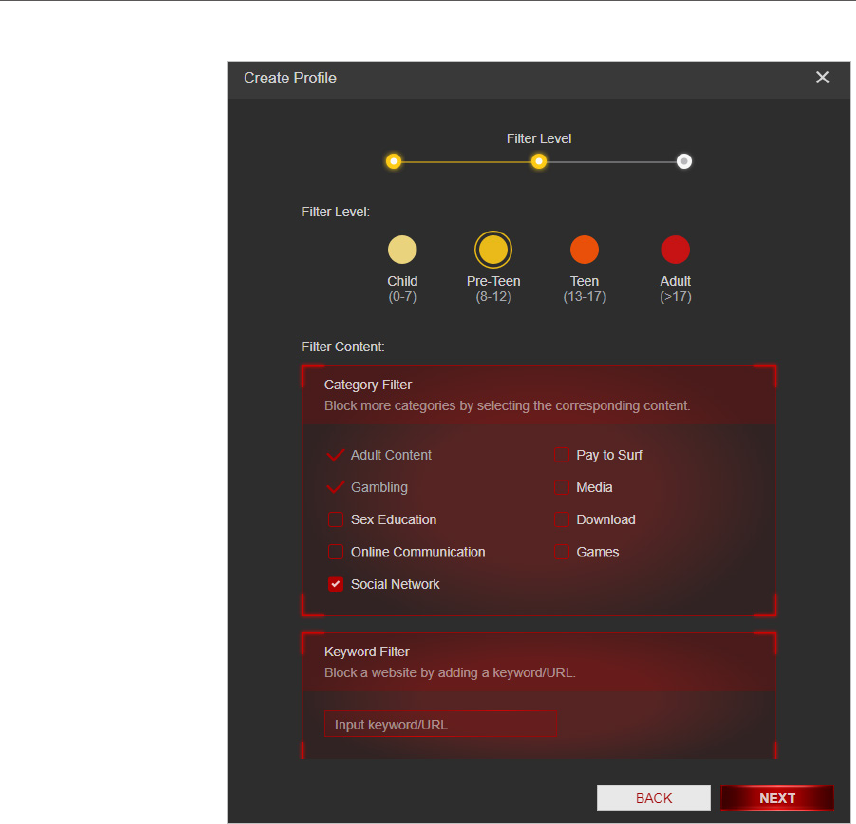
Task: Enable the Games checkbox
Action: pos(561,552)
